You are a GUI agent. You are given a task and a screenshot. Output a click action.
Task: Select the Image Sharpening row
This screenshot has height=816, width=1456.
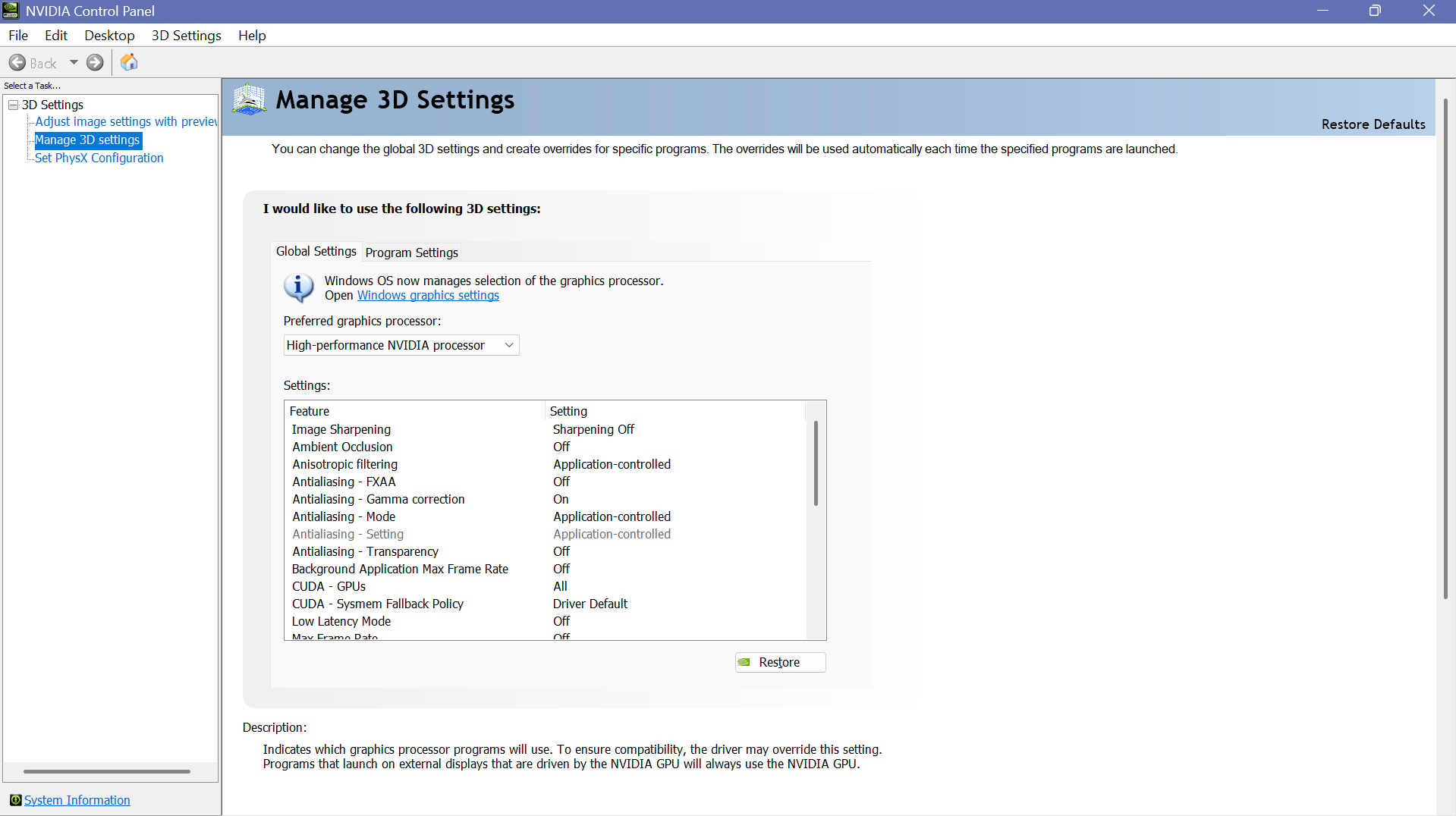click(546, 429)
